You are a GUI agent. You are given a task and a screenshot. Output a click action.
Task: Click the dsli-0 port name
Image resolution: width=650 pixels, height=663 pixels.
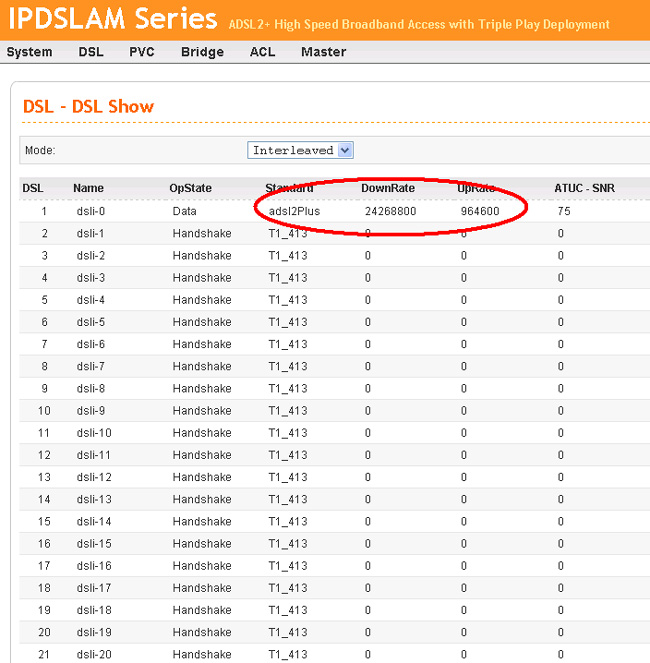point(91,211)
